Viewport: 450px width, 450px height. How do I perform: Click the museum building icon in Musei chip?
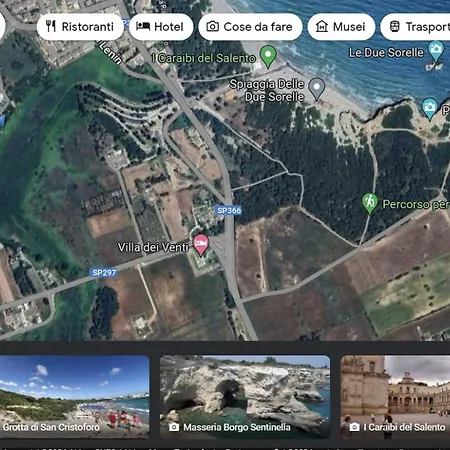[x=322, y=26]
